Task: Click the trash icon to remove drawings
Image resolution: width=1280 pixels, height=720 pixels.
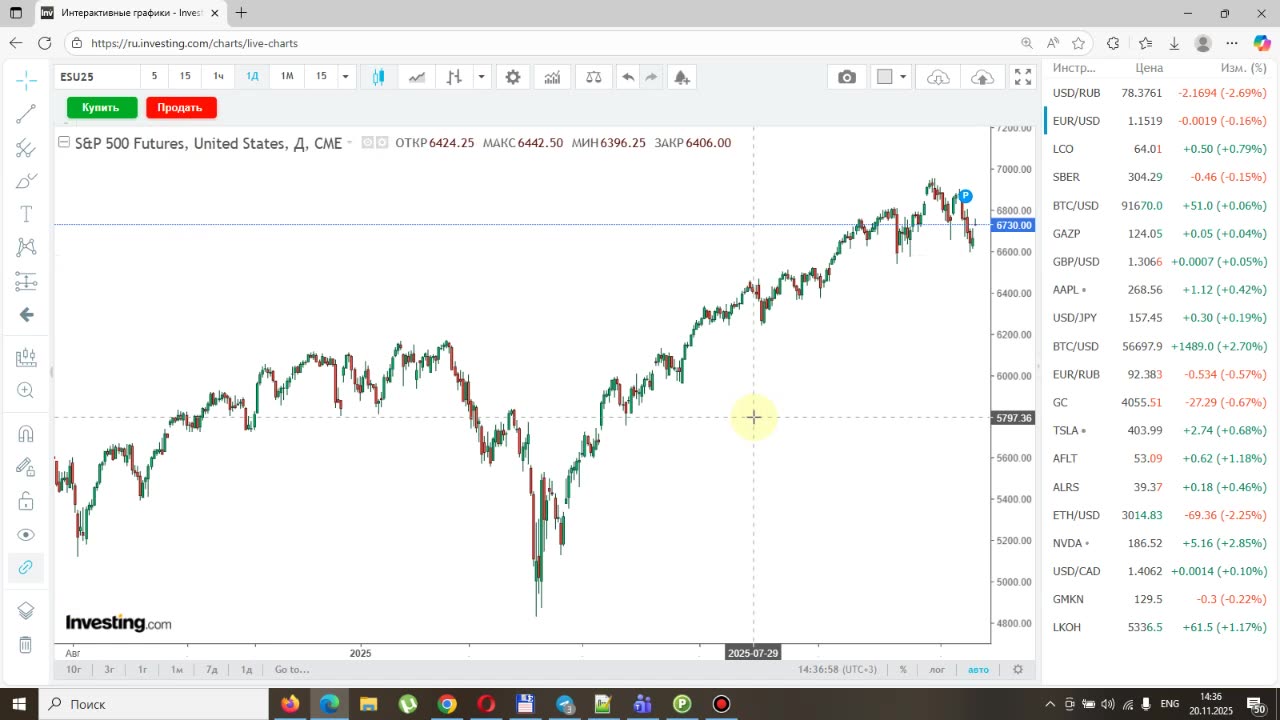Action: coord(26,644)
